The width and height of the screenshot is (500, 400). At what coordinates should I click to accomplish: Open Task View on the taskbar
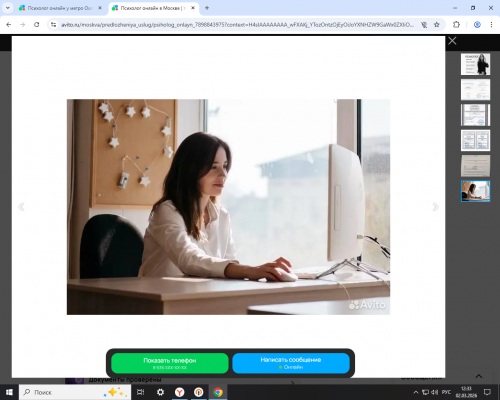coord(141,392)
